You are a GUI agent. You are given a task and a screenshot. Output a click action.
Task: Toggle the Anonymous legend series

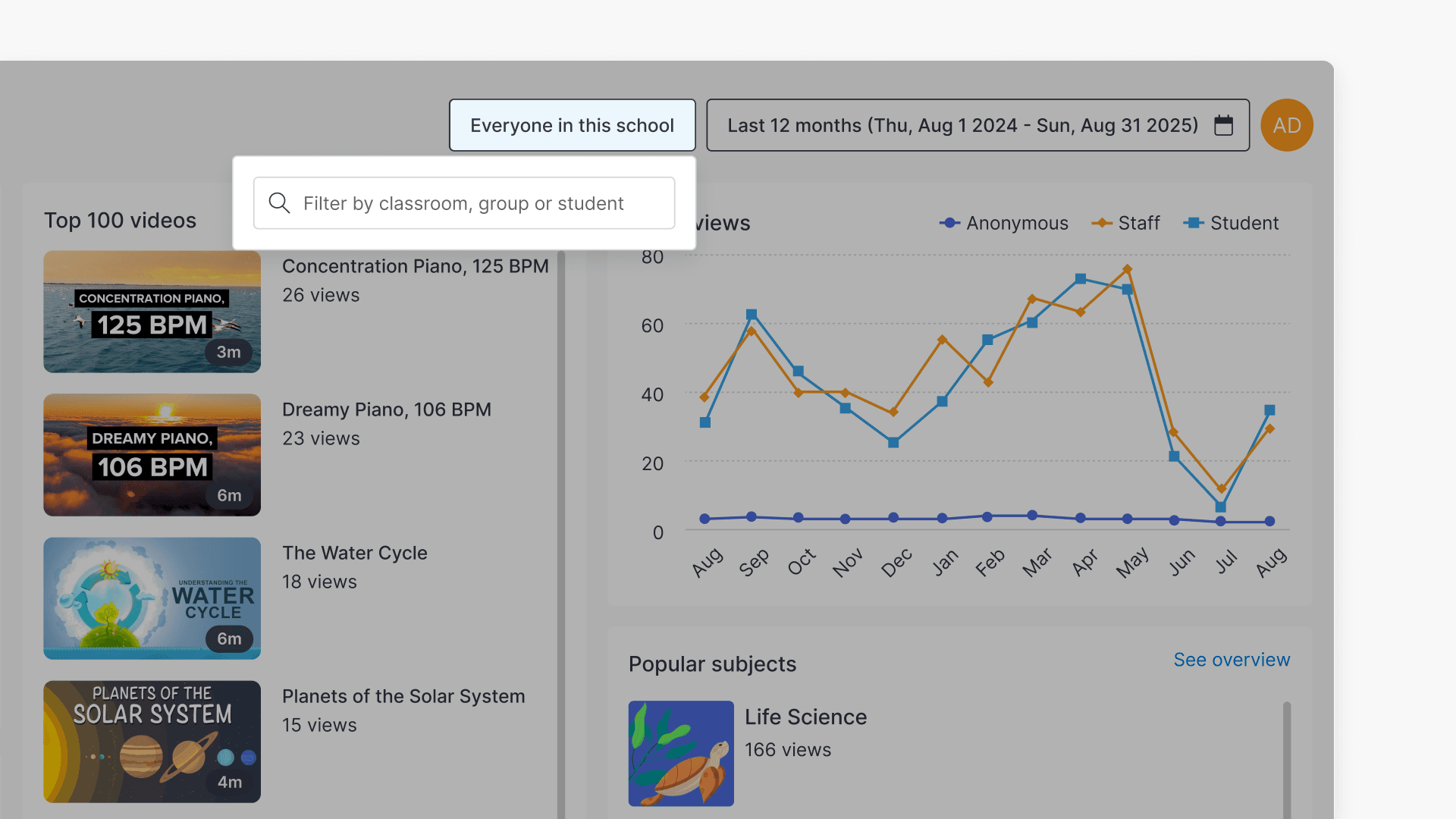1003,223
